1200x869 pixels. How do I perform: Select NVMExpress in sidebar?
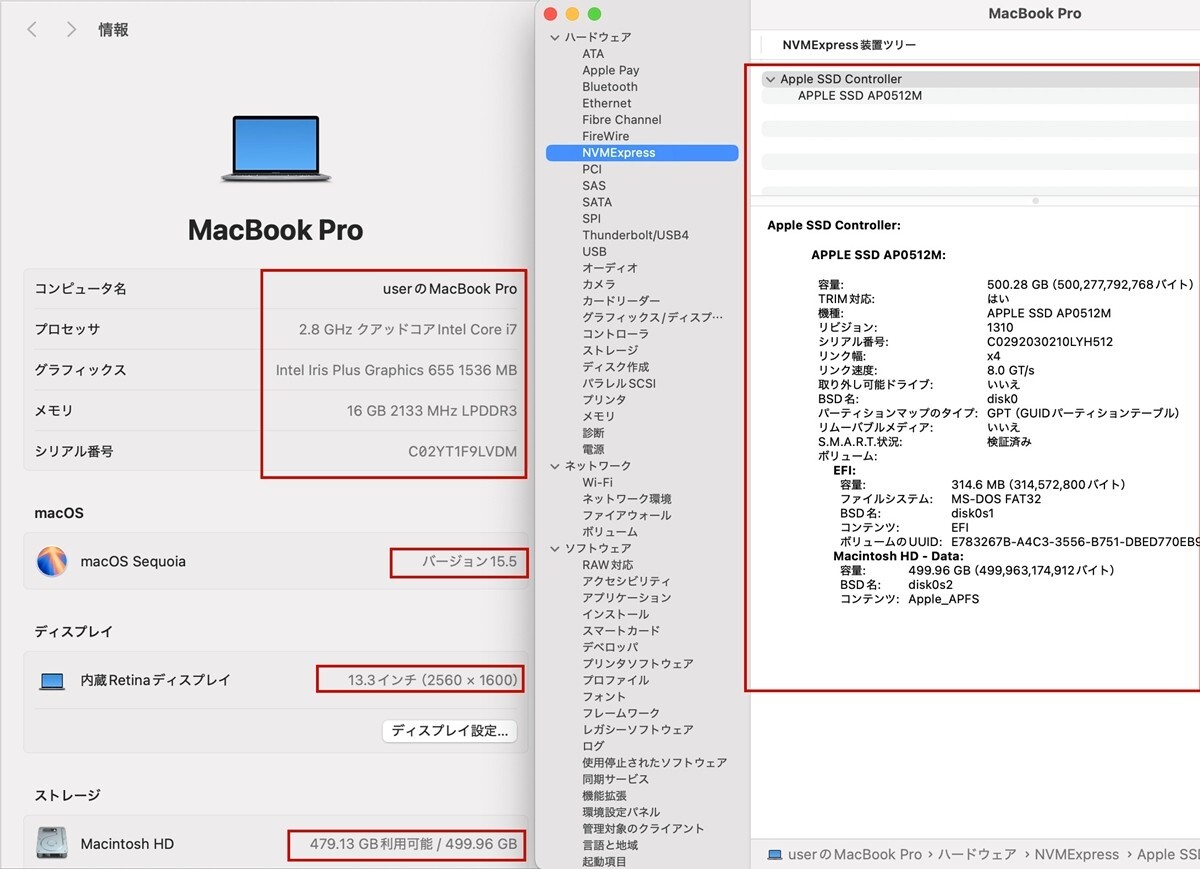tap(642, 153)
